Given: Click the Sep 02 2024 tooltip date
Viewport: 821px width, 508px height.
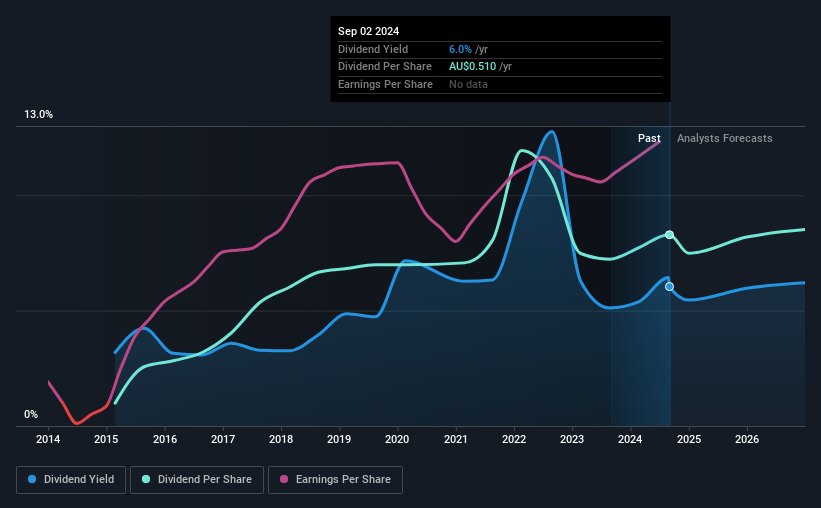Looking at the screenshot, I should tap(369, 31).
